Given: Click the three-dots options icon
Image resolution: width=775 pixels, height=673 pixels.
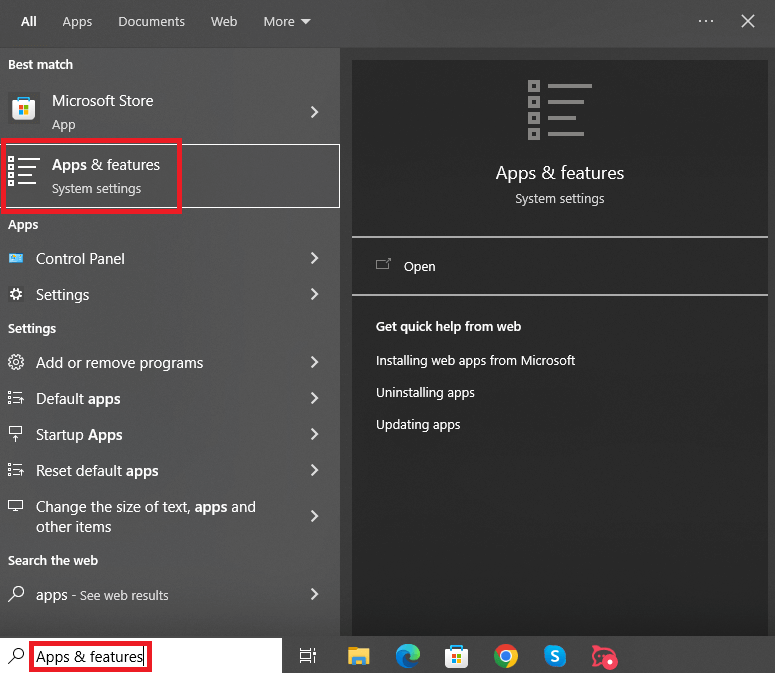Looking at the screenshot, I should [x=706, y=21].
